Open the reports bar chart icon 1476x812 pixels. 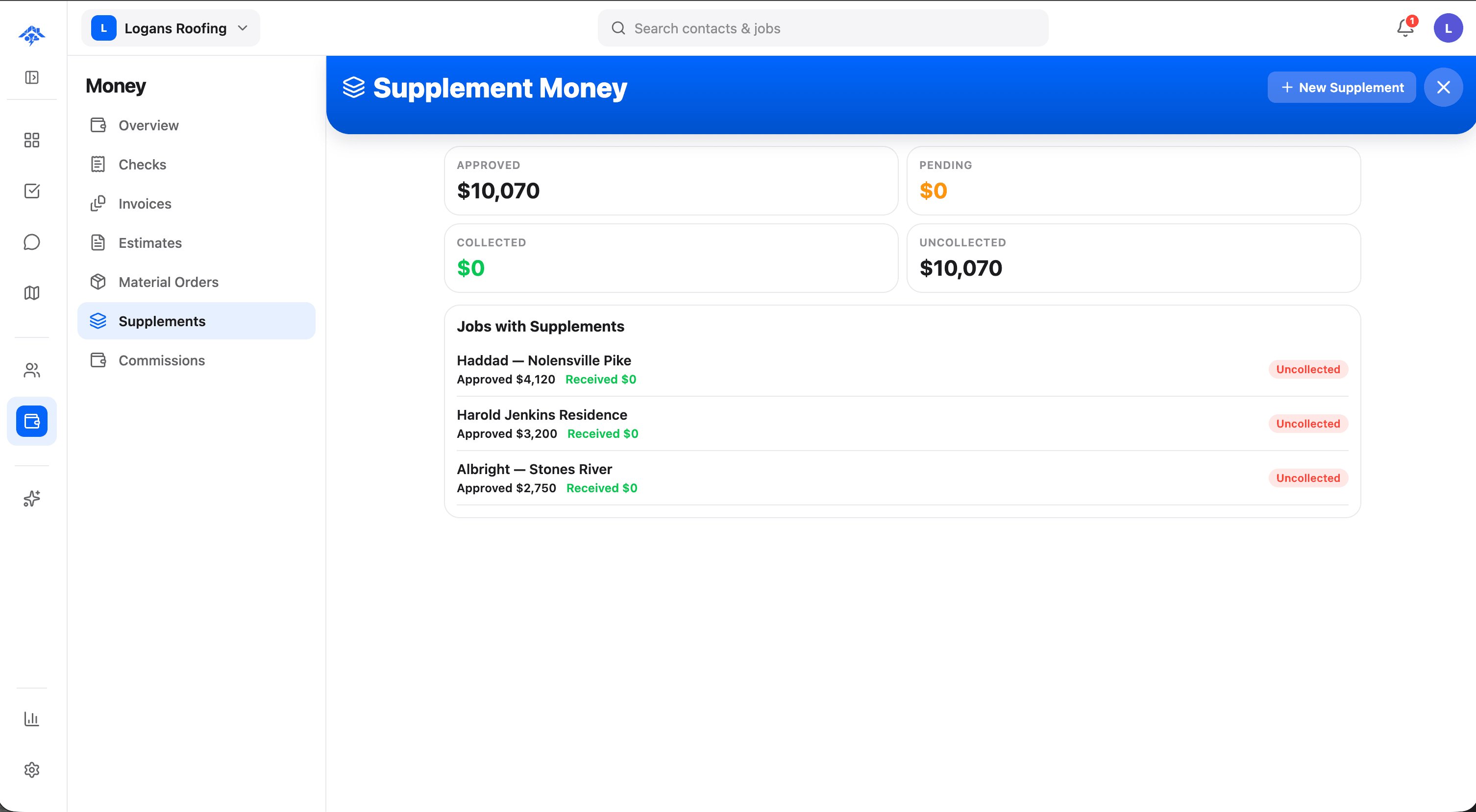(32, 719)
